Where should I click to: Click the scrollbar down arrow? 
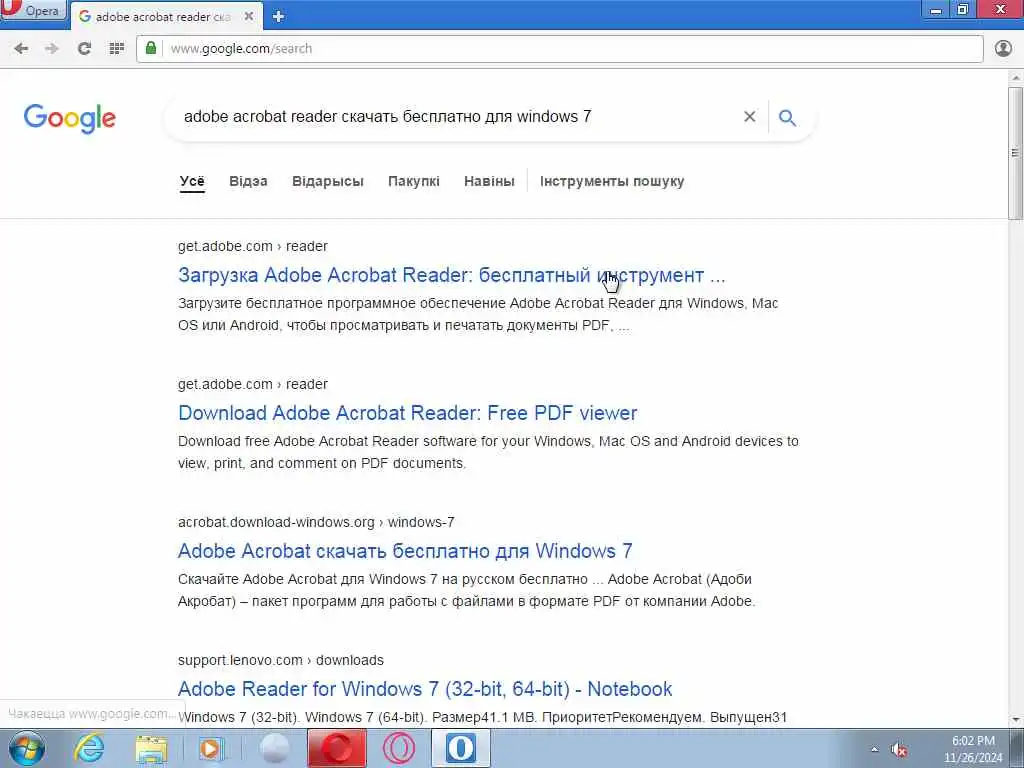click(x=1015, y=720)
